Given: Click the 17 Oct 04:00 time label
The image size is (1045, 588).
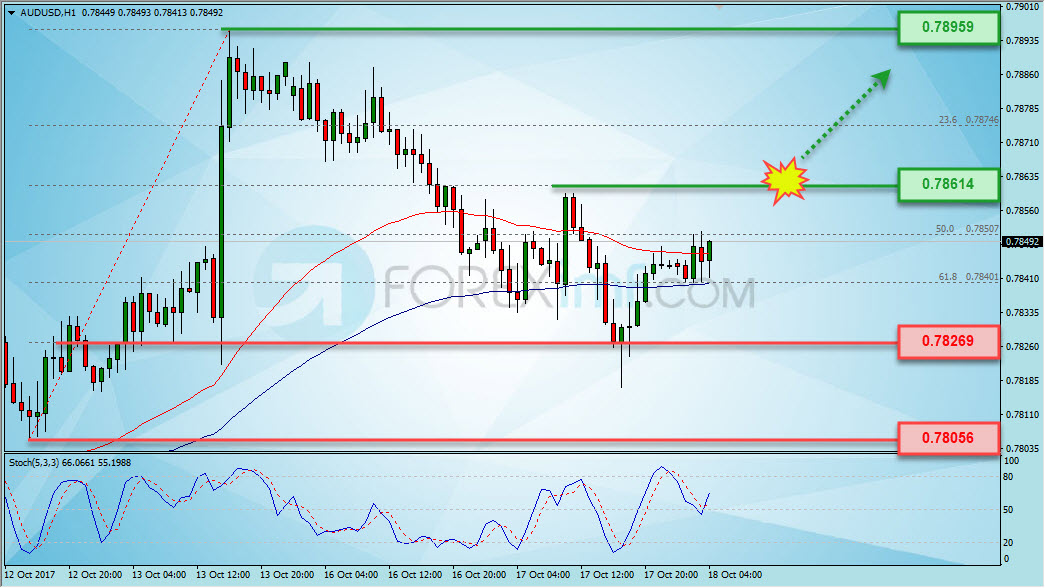Looking at the screenshot, I should 542,575.
